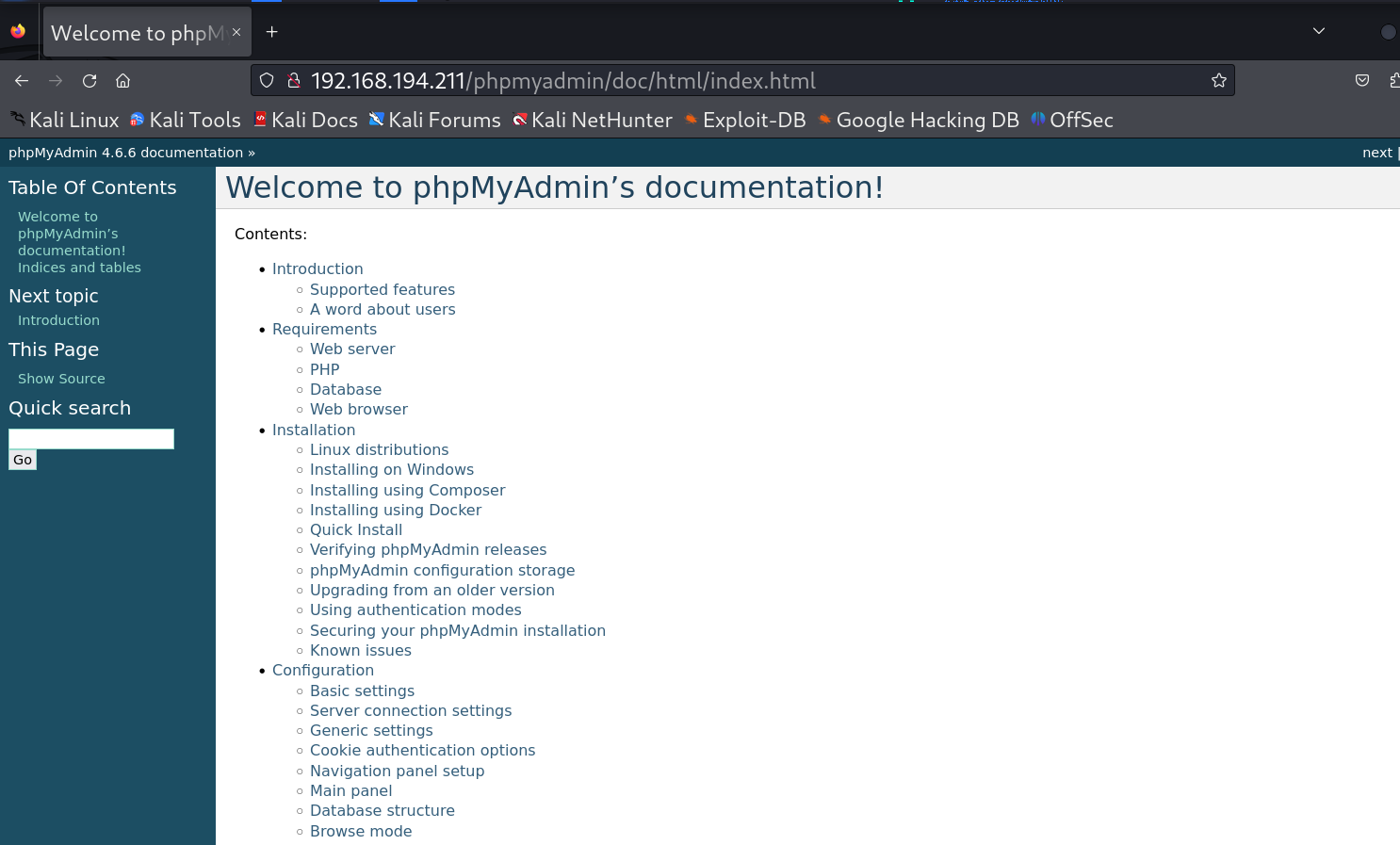Open Installing using Docker link
The image size is (1400, 845).
(396, 511)
